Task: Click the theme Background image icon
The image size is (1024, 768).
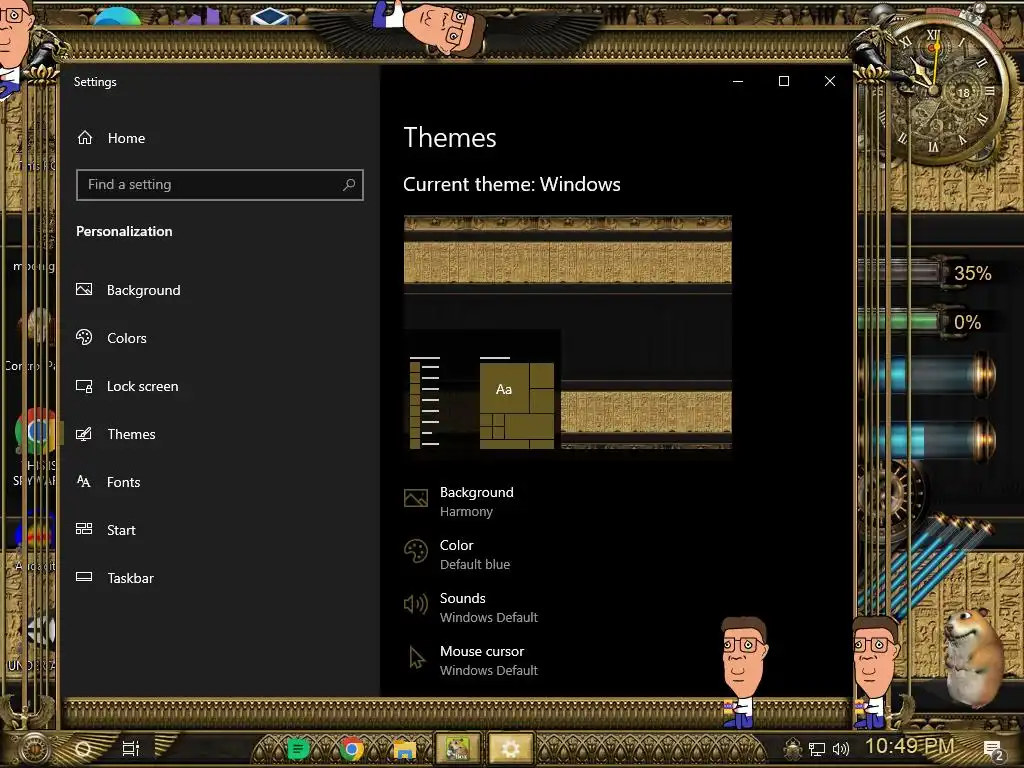Action: pyautogui.click(x=416, y=498)
